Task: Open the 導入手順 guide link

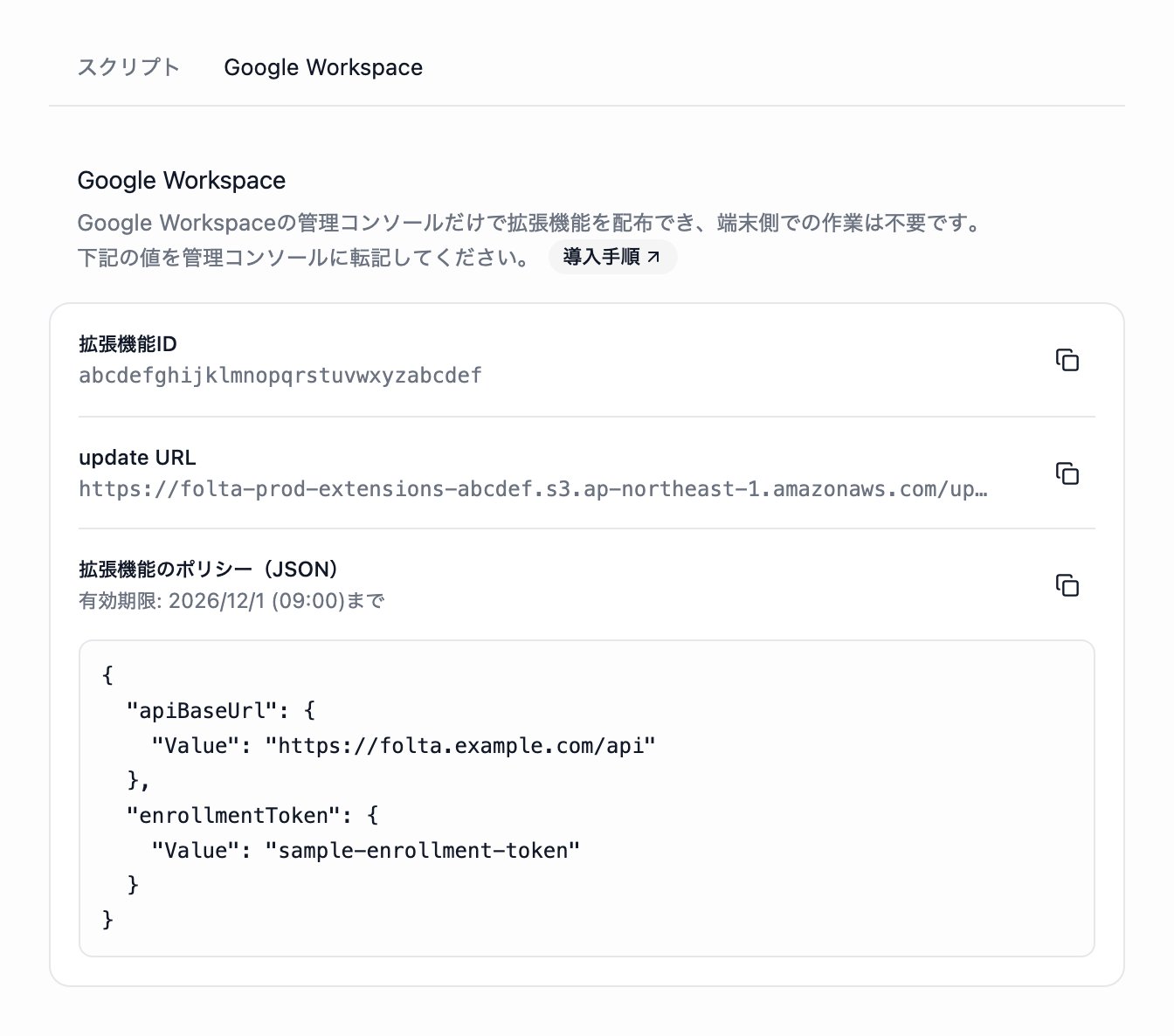Action: [612, 257]
